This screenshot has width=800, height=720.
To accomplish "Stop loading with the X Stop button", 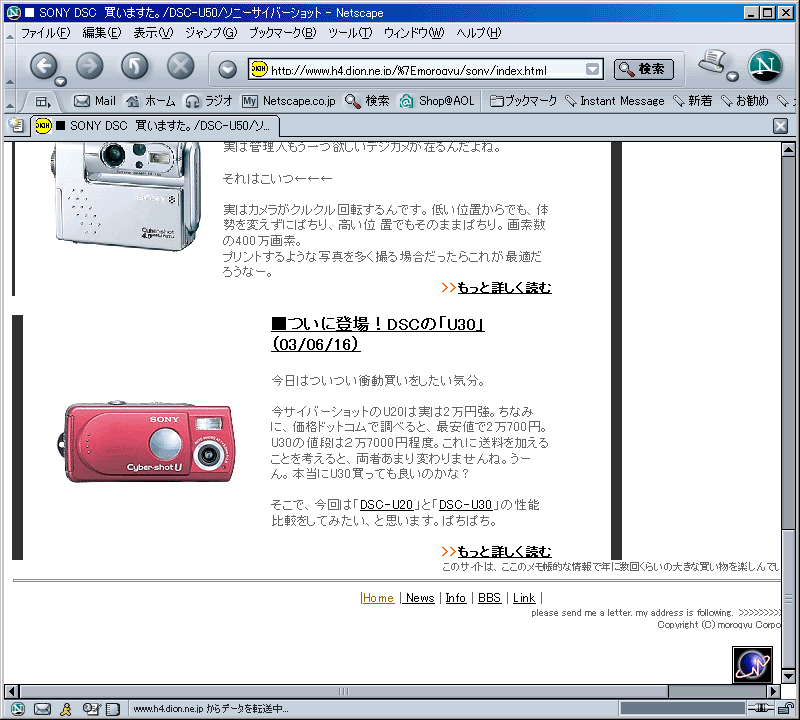I will pyautogui.click(x=181, y=66).
